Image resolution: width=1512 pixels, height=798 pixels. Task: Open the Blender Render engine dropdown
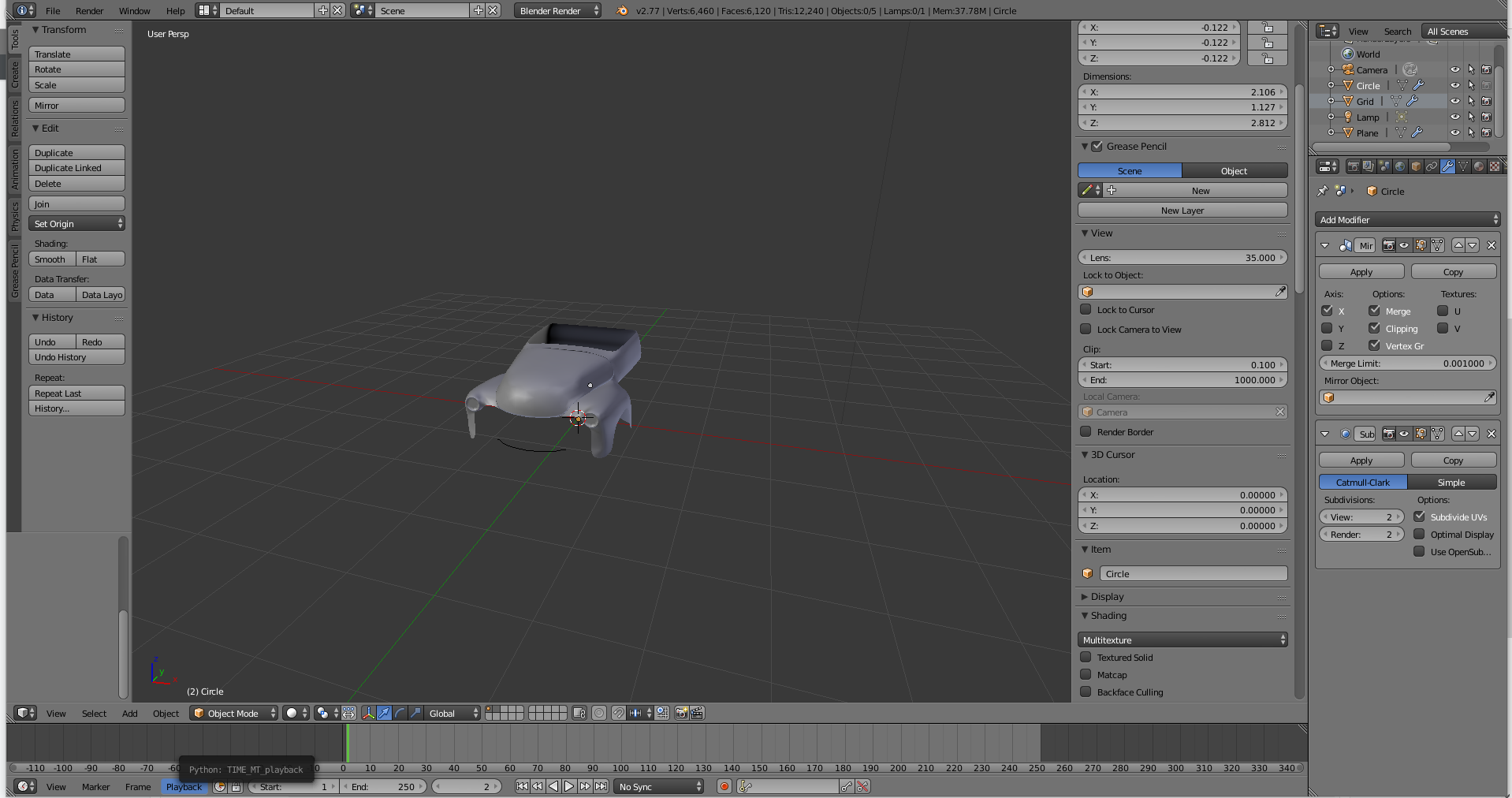[557, 10]
